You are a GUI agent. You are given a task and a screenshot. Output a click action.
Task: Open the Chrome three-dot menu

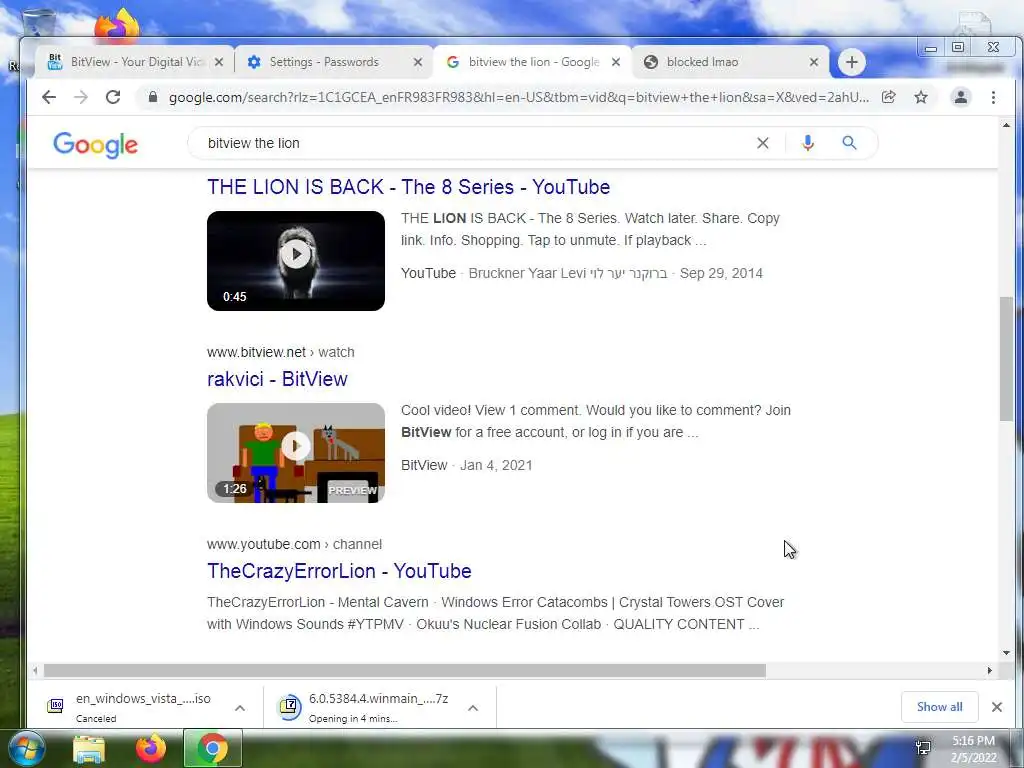coord(993,97)
